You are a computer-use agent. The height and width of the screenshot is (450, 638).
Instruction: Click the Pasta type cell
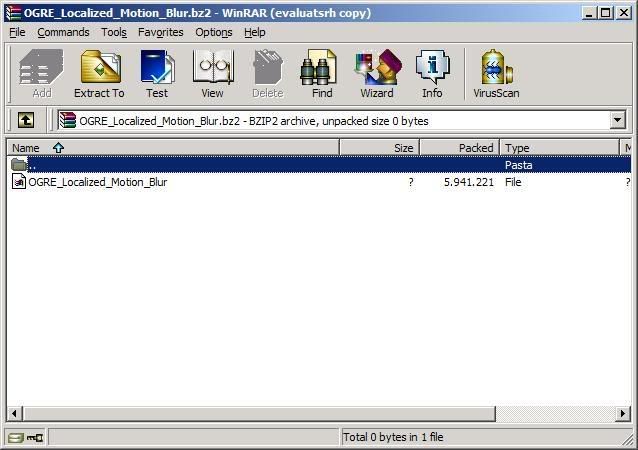tap(518, 165)
